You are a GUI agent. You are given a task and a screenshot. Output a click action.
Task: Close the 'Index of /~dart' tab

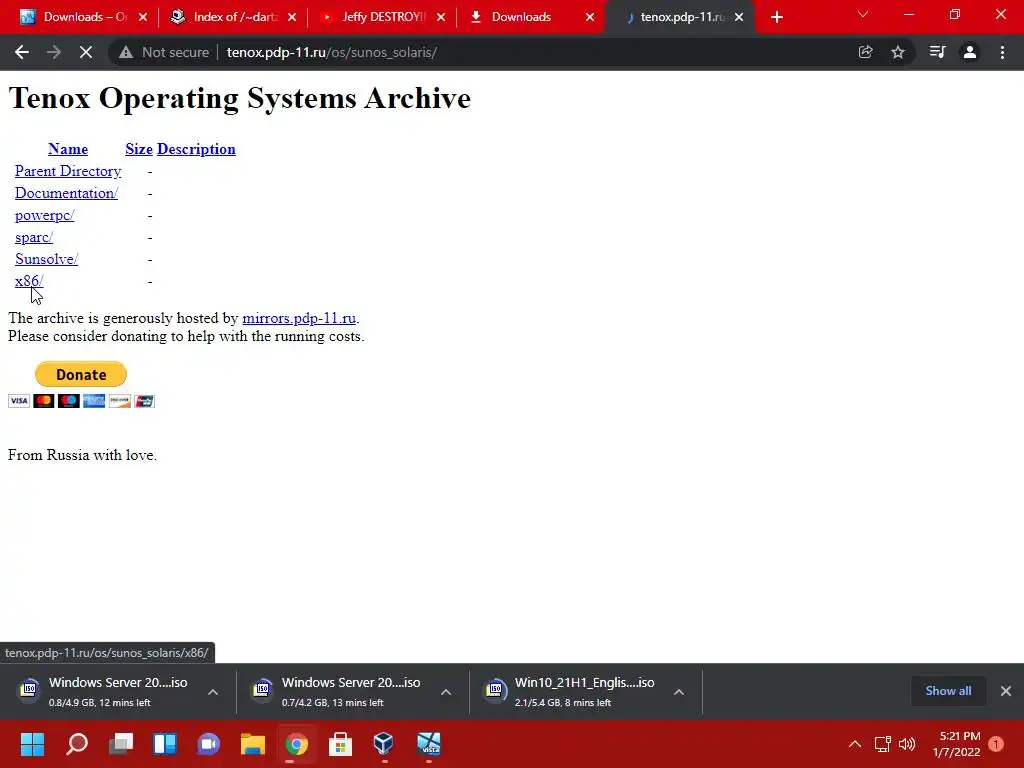pyautogui.click(x=292, y=17)
